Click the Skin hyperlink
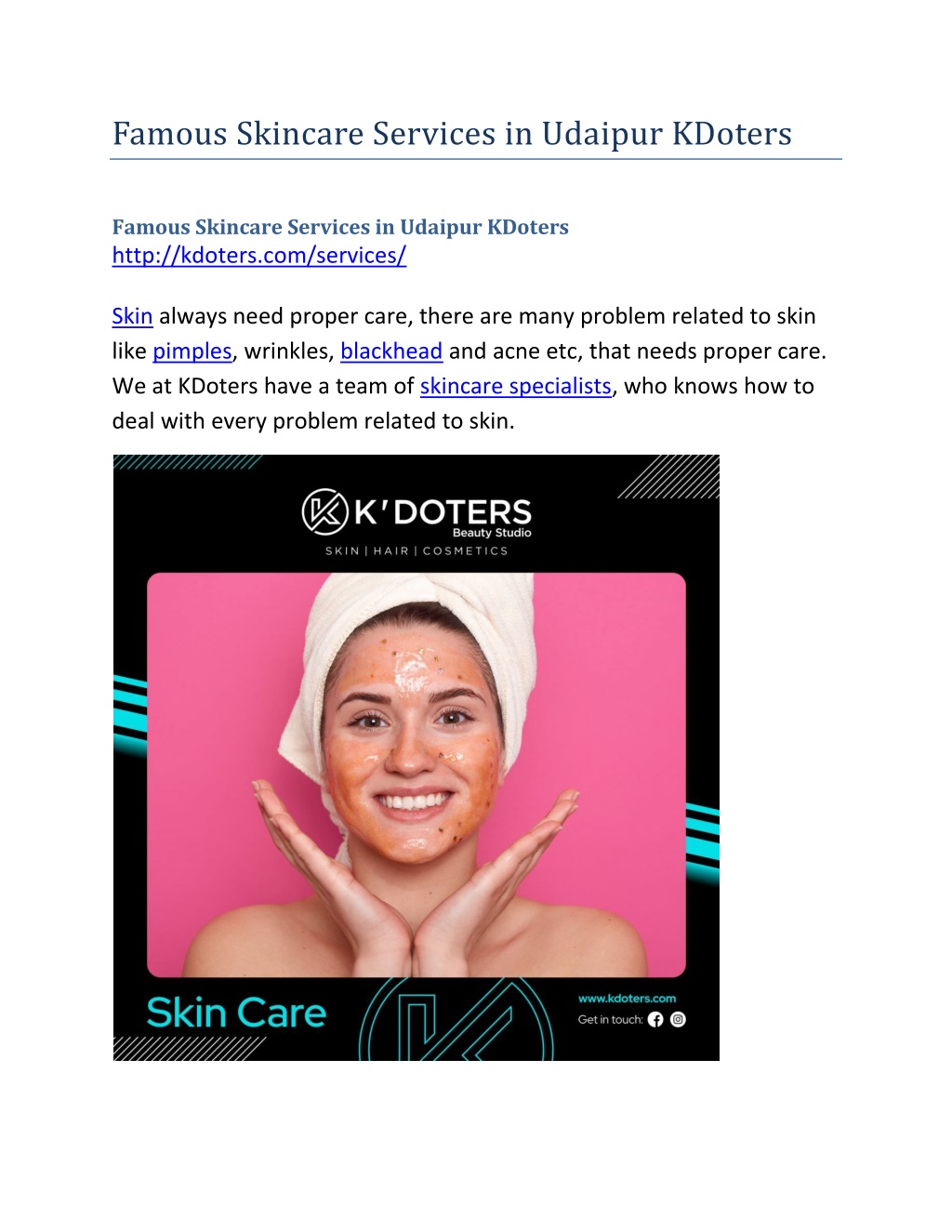The height and width of the screenshot is (1232, 952). click(x=132, y=316)
